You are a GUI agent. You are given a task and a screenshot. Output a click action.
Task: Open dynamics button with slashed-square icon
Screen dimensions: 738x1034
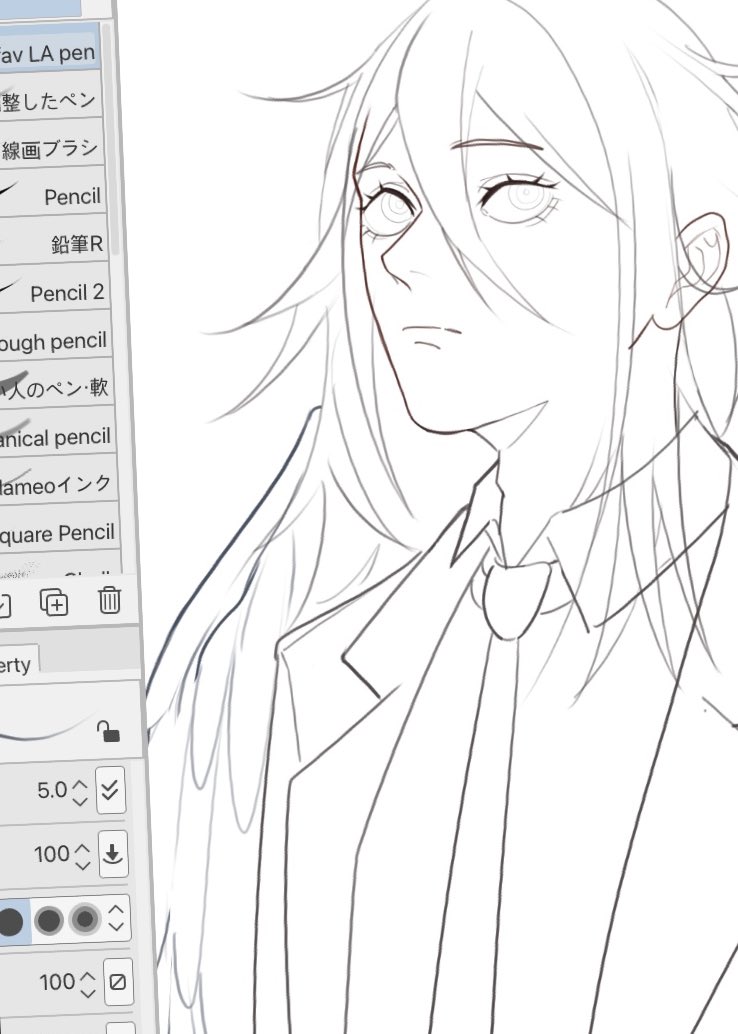coord(118,982)
